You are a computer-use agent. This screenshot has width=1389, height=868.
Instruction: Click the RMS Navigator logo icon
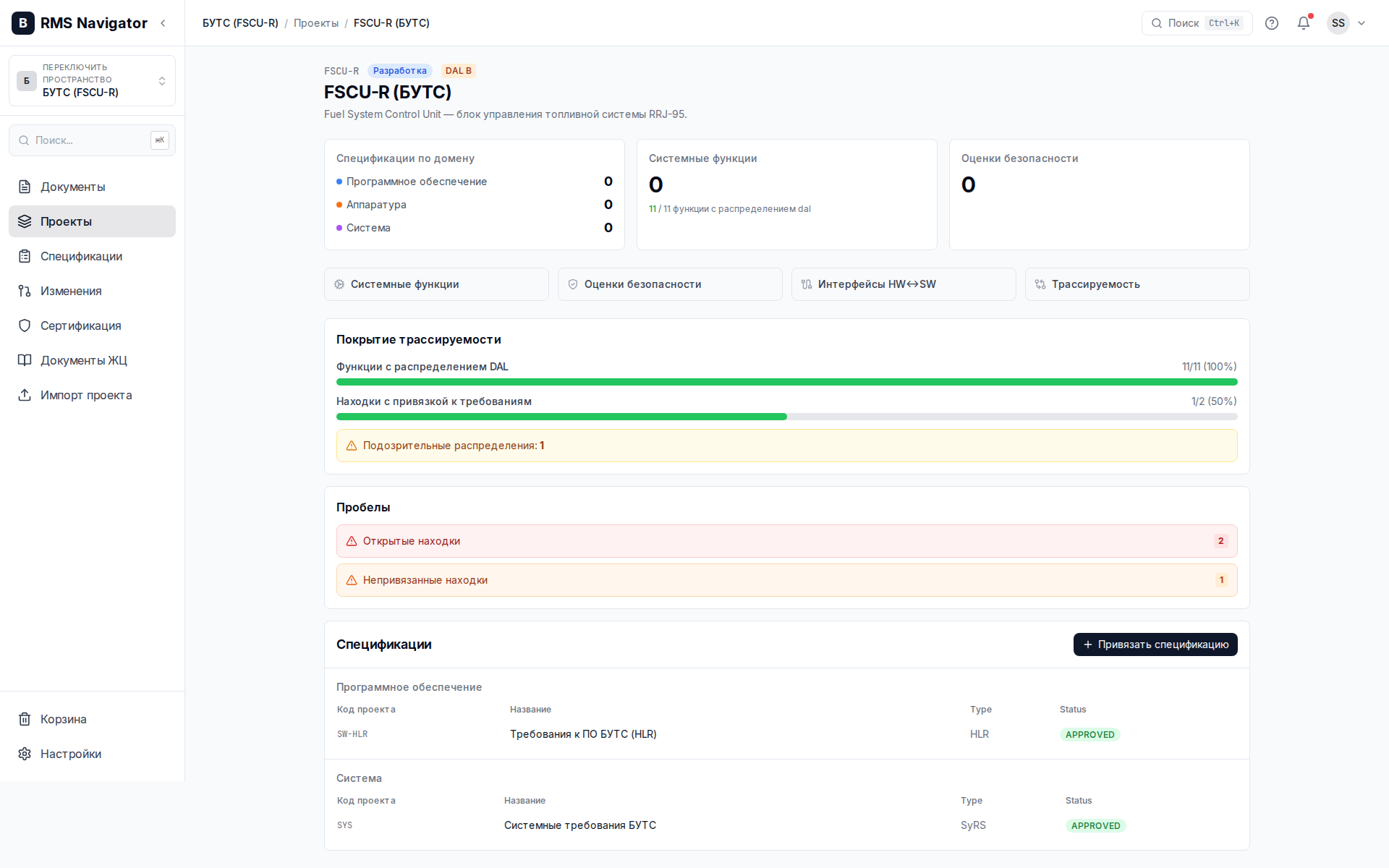coord(23,23)
